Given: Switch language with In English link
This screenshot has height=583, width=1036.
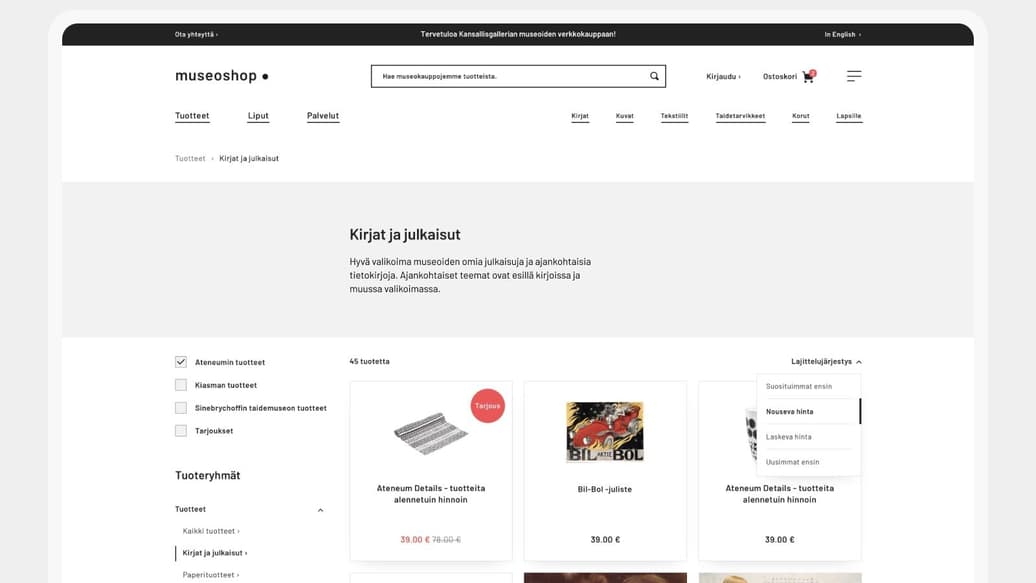Looking at the screenshot, I should coord(842,34).
